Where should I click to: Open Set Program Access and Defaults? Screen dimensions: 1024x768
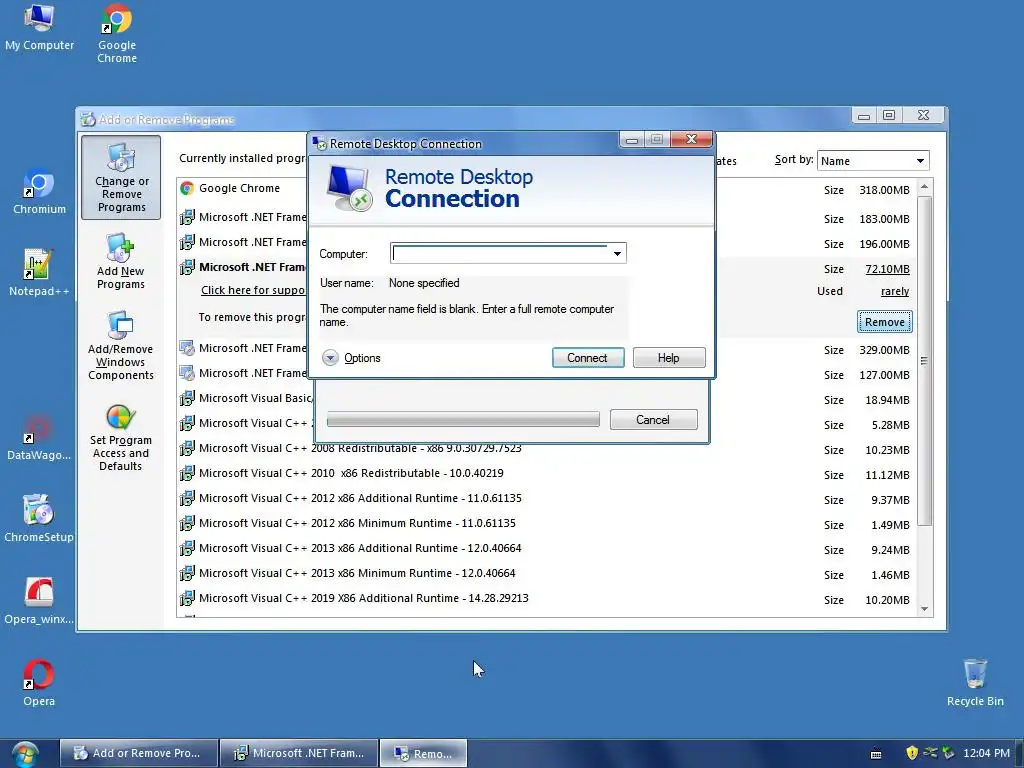(x=121, y=438)
